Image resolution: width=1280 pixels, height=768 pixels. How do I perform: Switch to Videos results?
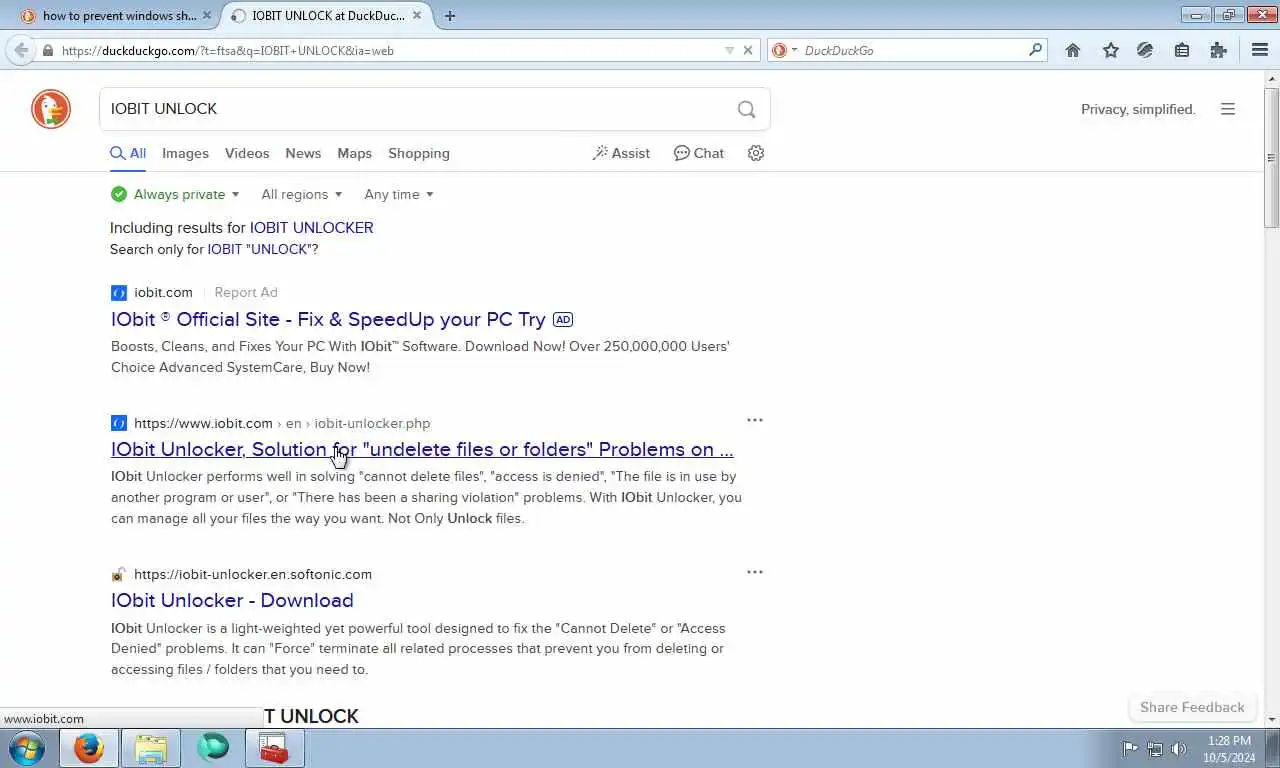(x=247, y=153)
